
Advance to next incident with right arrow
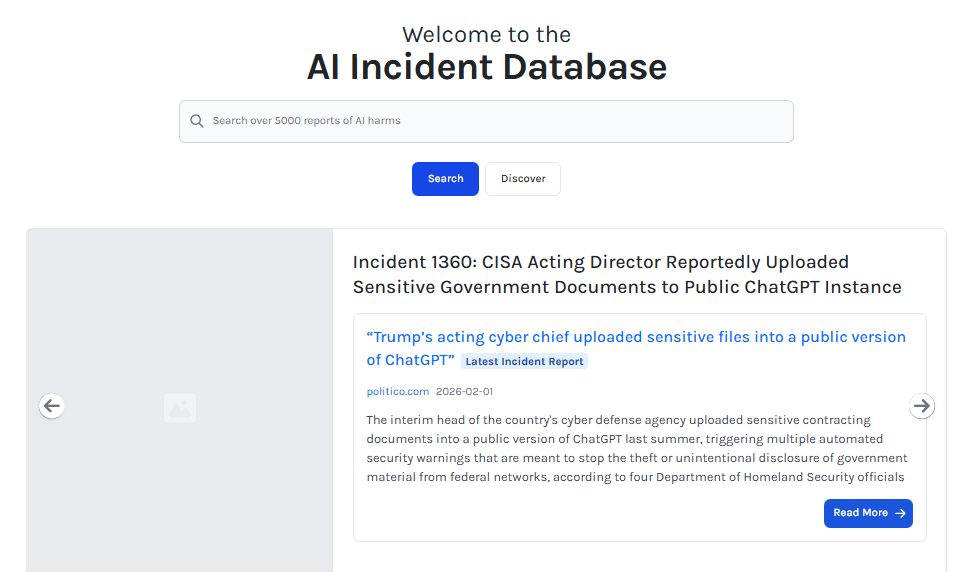(x=922, y=406)
